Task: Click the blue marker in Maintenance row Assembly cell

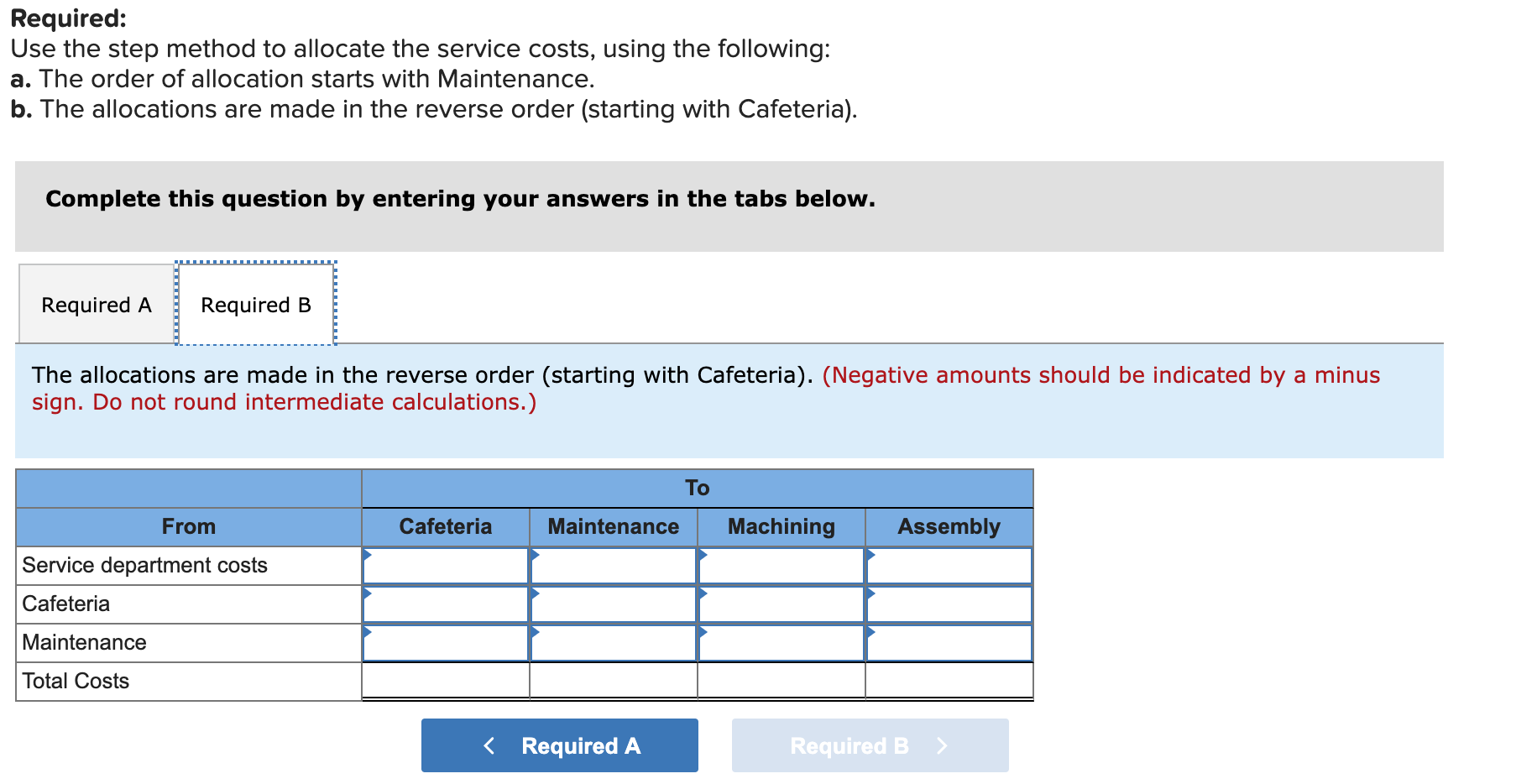Action: [x=870, y=633]
